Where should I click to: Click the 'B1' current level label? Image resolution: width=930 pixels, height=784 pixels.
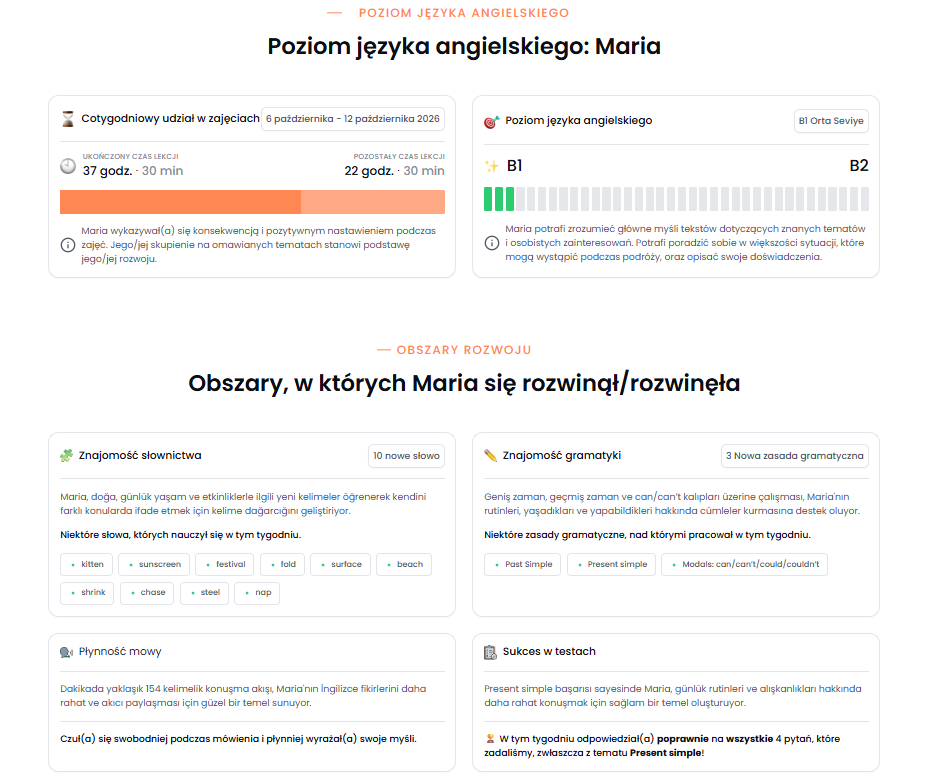pyautogui.click(x=514, y=166)
